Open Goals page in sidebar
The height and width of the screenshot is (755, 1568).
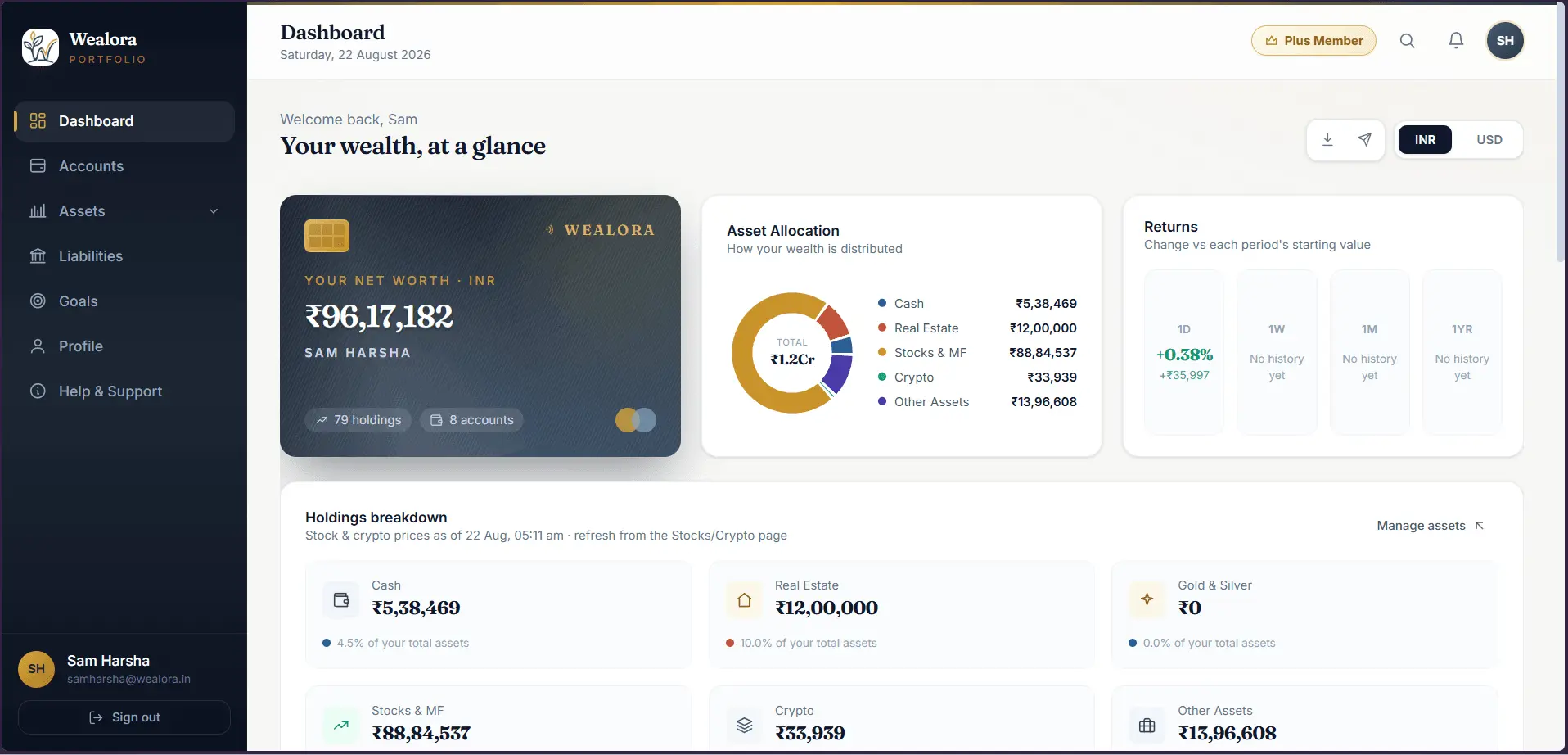124,301
